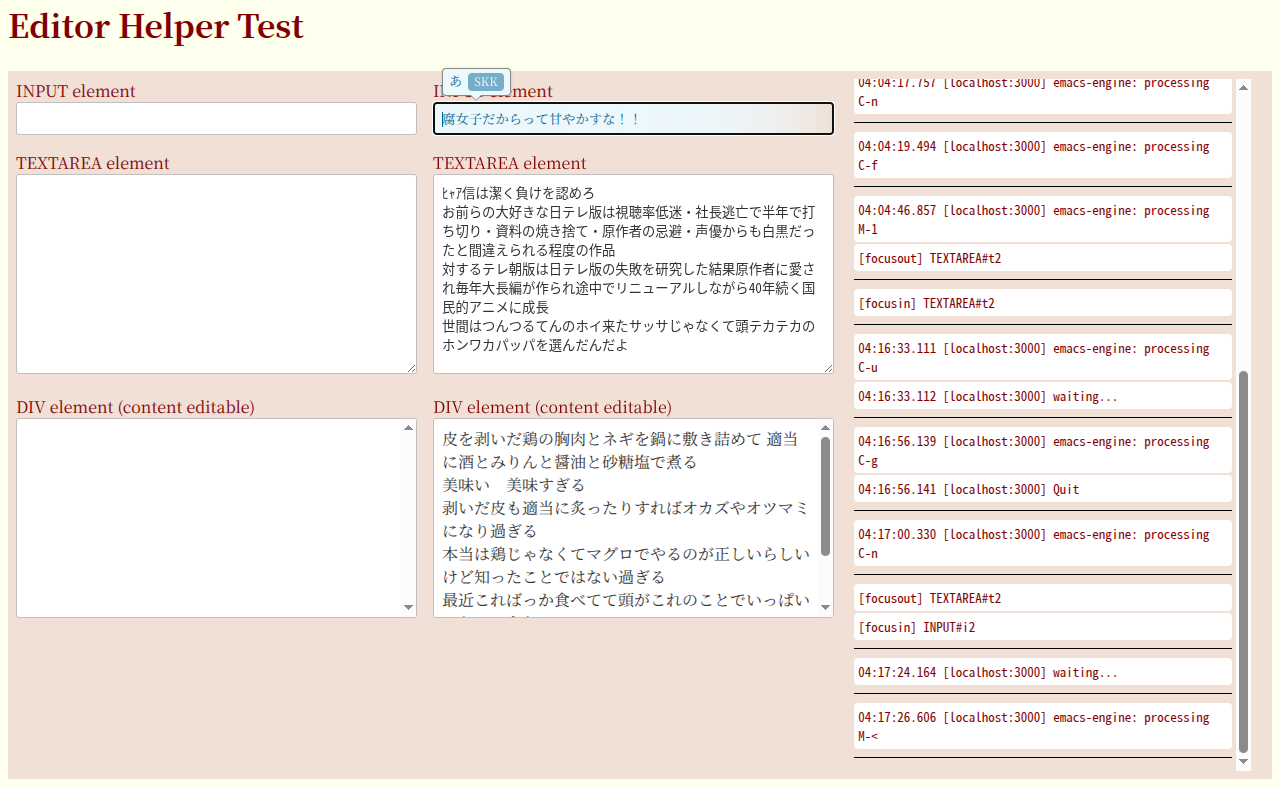This screenshot has width=1280, height=787.
Task: Click the up arrow of the empty DIV scrollbar
Action: [x=408, y=428]
